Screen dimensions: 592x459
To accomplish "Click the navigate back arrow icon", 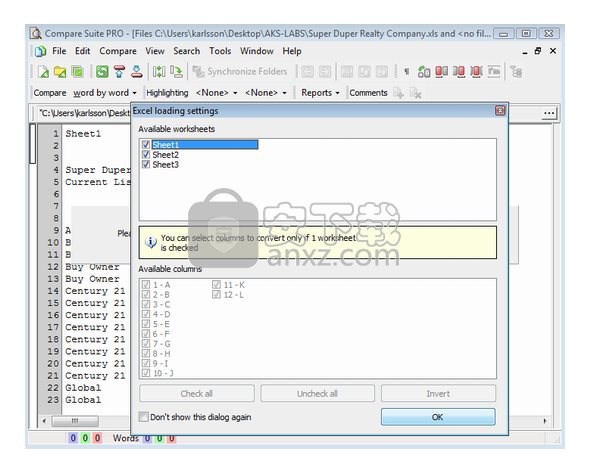I will click(307, 72).
